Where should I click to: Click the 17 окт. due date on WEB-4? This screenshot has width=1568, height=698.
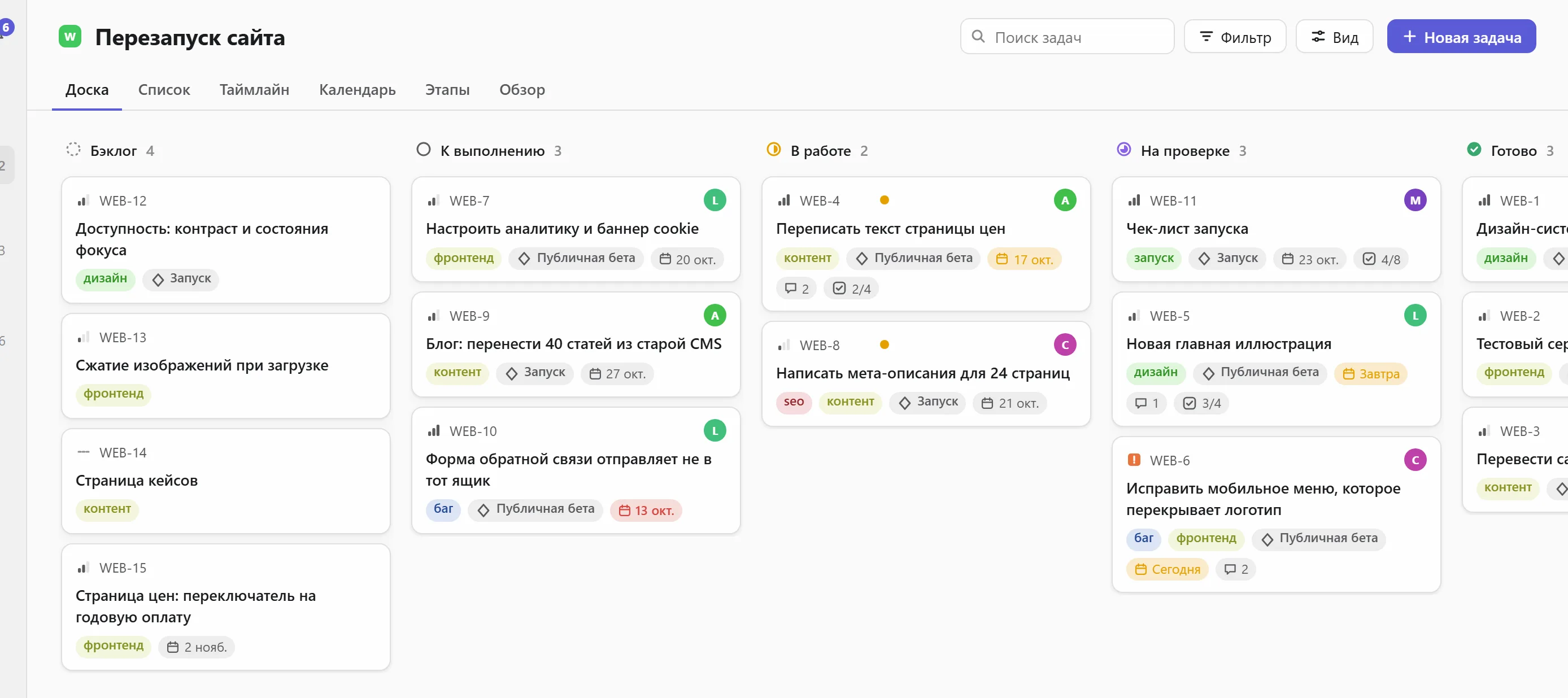point(1024,259)
